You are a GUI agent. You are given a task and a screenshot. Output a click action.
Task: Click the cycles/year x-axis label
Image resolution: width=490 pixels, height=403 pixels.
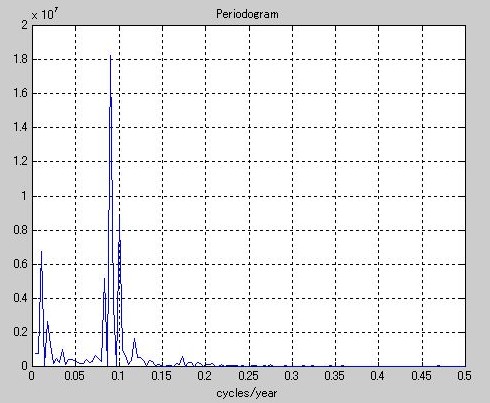point(247,393)
